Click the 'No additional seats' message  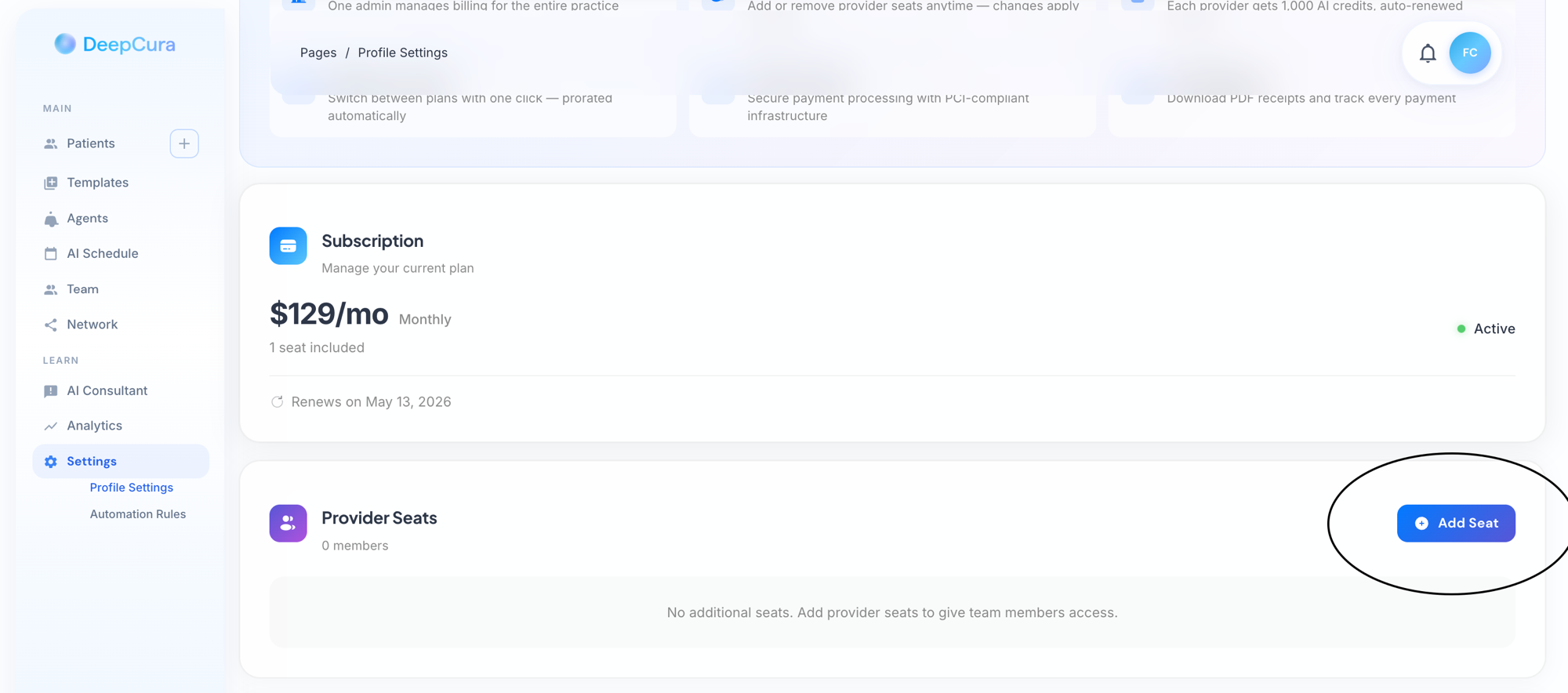892,612
